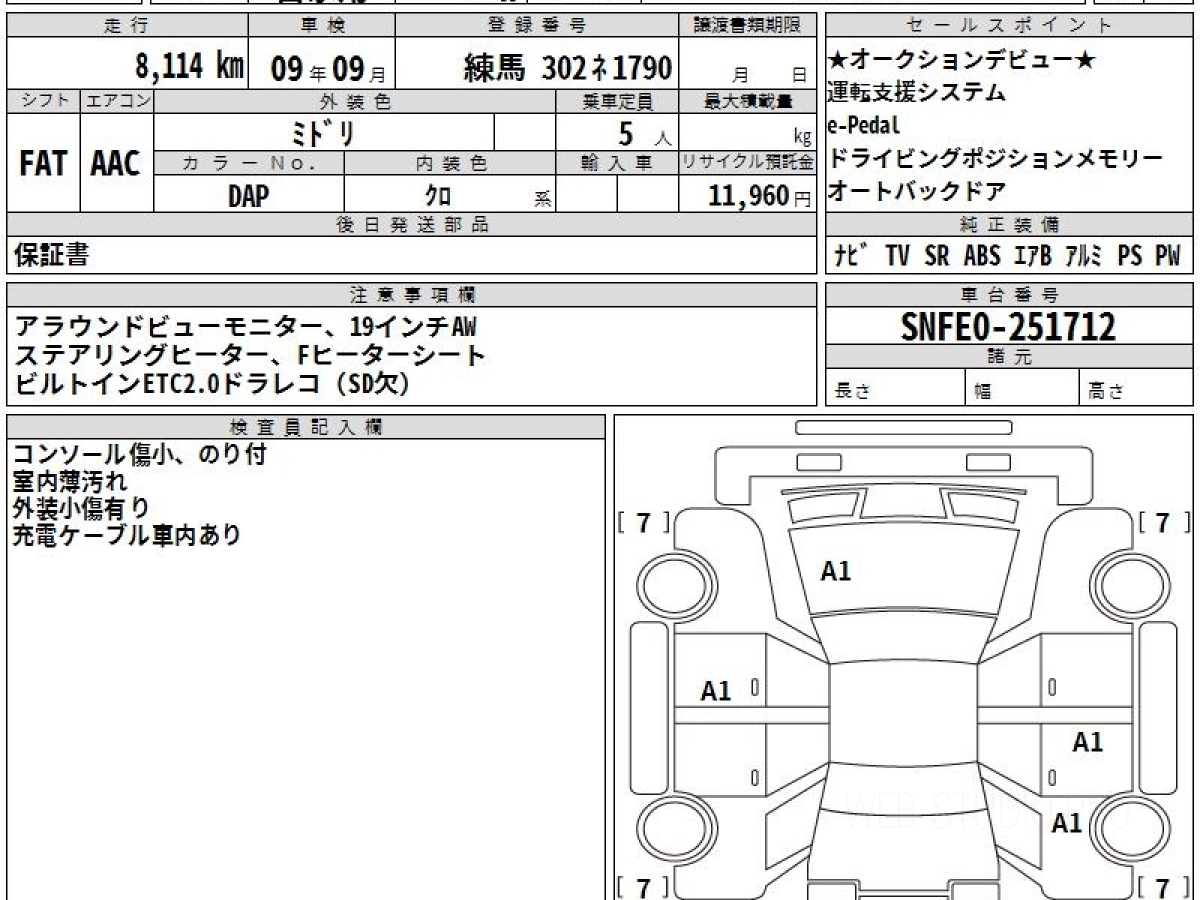1200x900 pixels.
Task: Click the A1 mark on the hood
Action: pos(836,571)
